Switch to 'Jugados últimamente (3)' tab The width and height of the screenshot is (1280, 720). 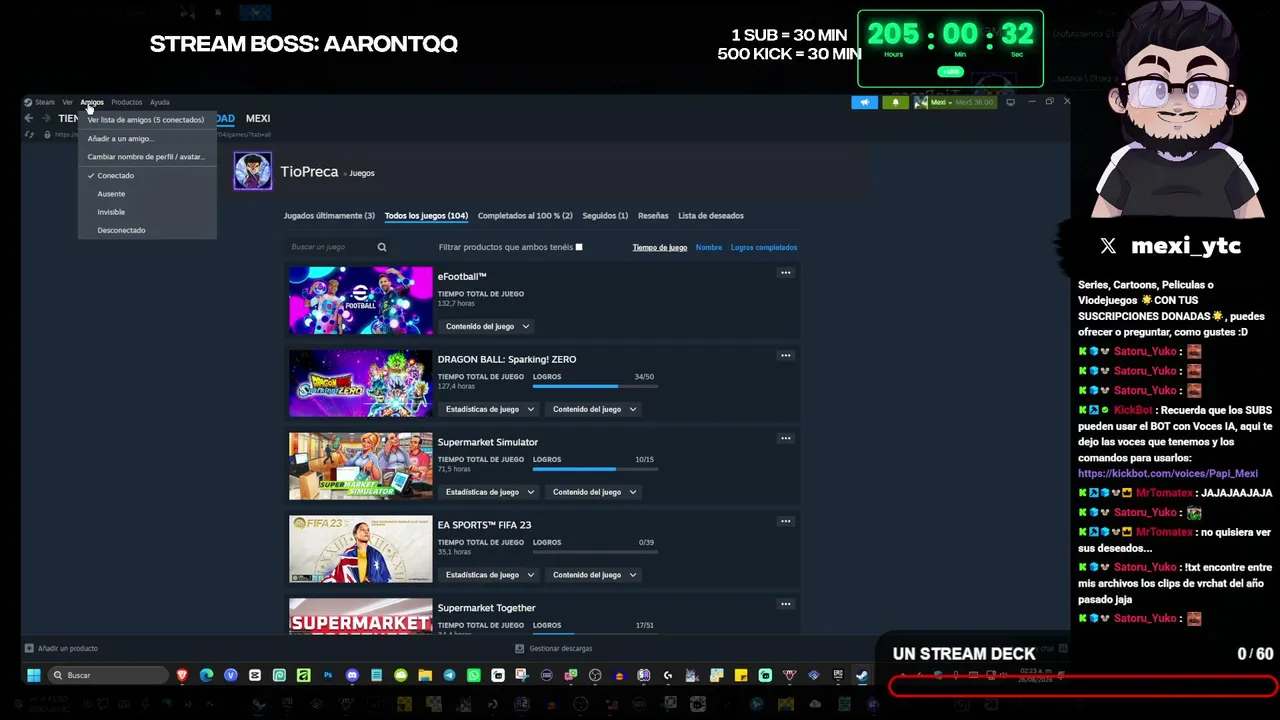329,216
